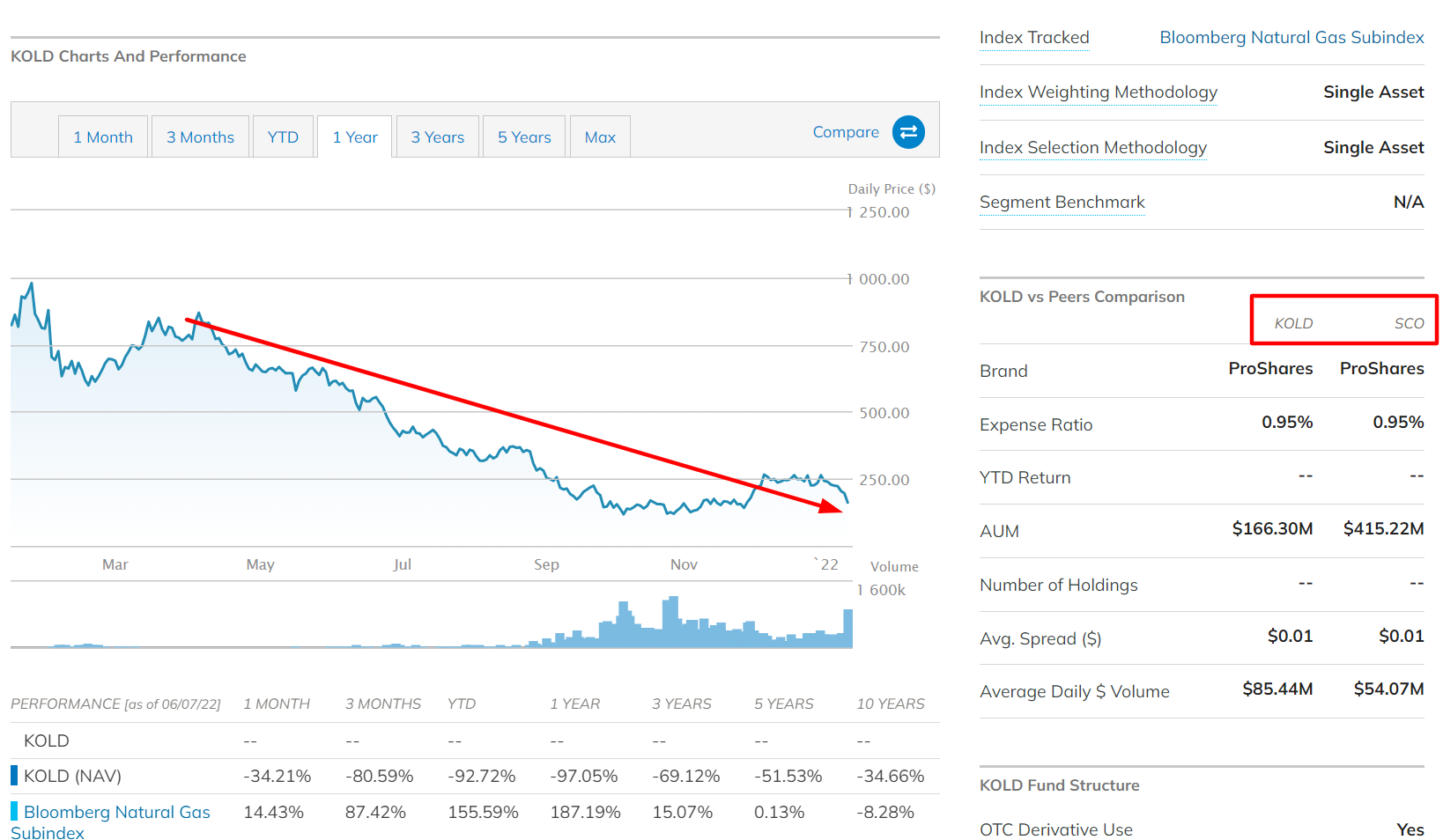
Task: Click the Compare link
Action: 846,132
